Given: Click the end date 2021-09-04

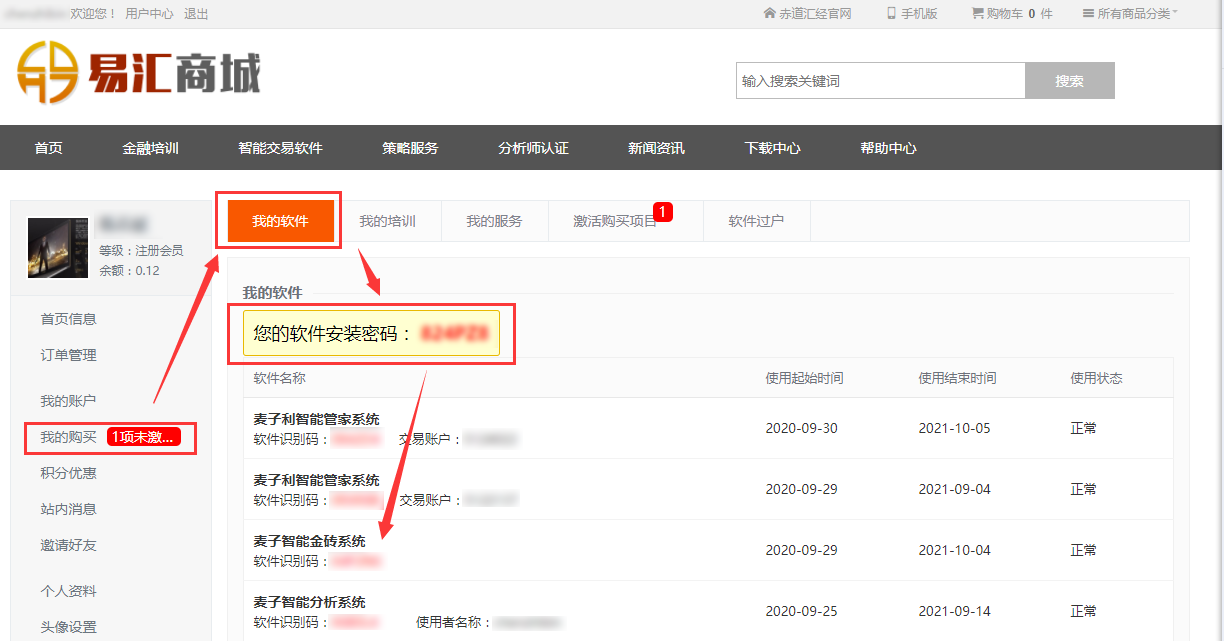Looking at the screenshot, I should coord(955,489).
